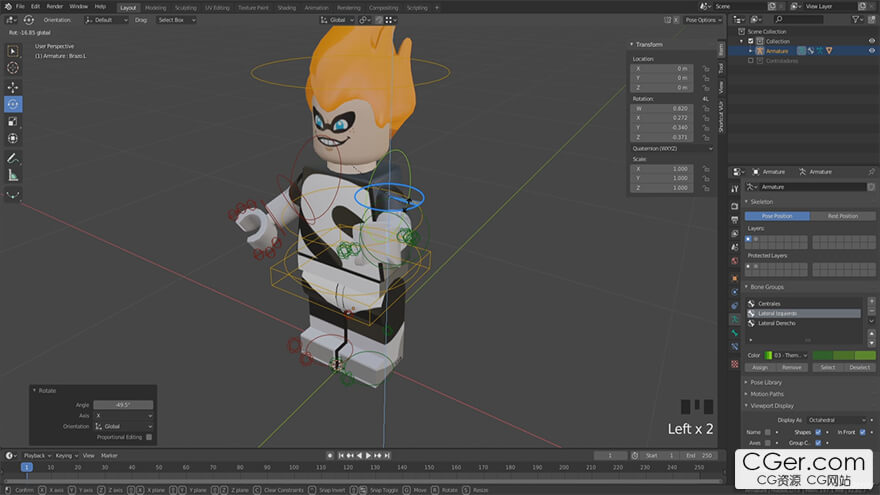The width and height of the screenshot is (880, 495).
Task: Open the Global orientation dropdown in header
Action: click(x=337, y=20)
